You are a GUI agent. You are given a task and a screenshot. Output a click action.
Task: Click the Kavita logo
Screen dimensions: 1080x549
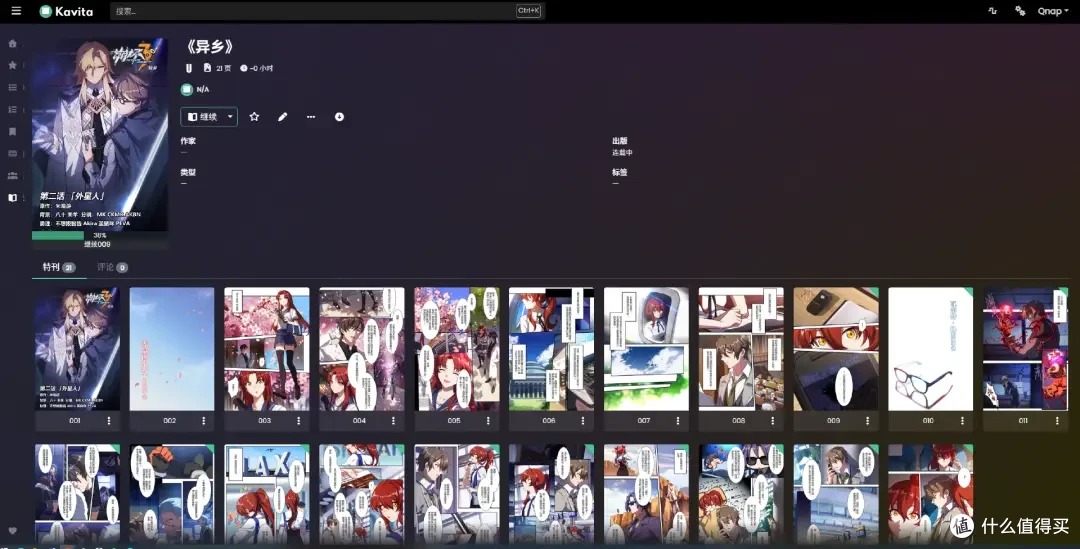click(66, 11)
